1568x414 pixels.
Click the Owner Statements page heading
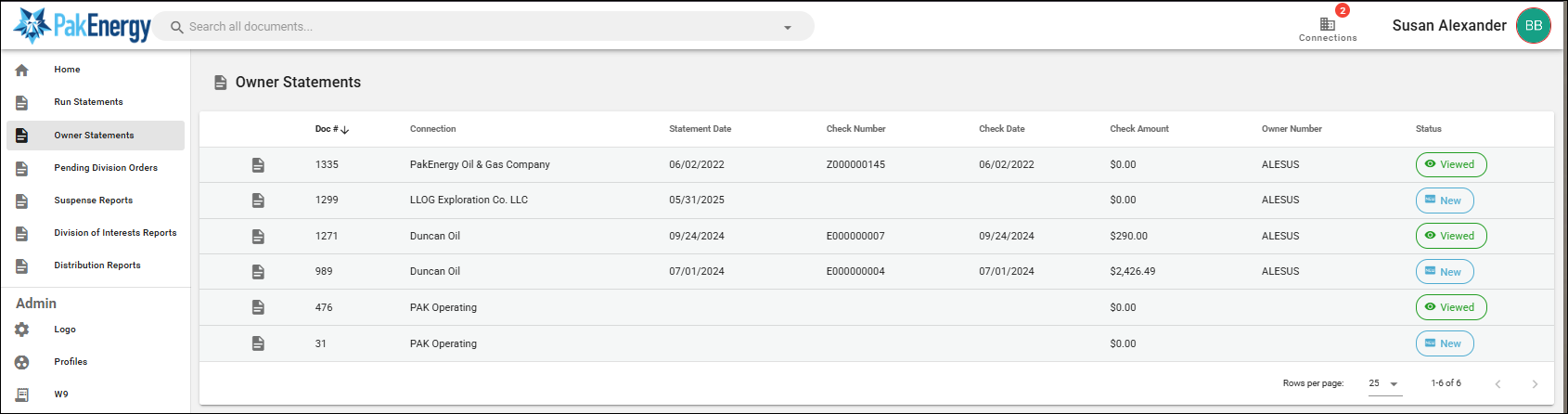[298, 83]
